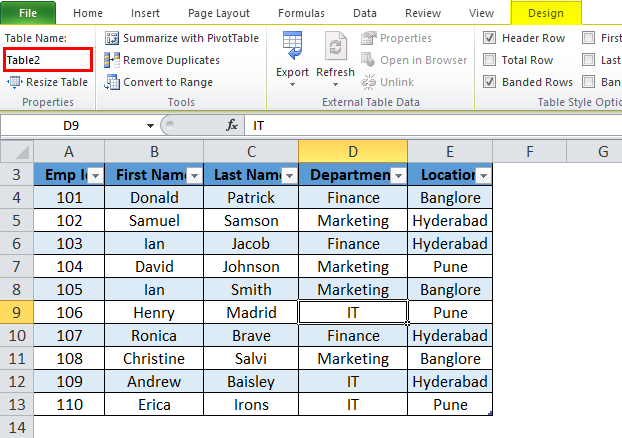This screenshot has height=438, width=622.
Task: Select cell containing Christine
Action: (x=153, y=358)
